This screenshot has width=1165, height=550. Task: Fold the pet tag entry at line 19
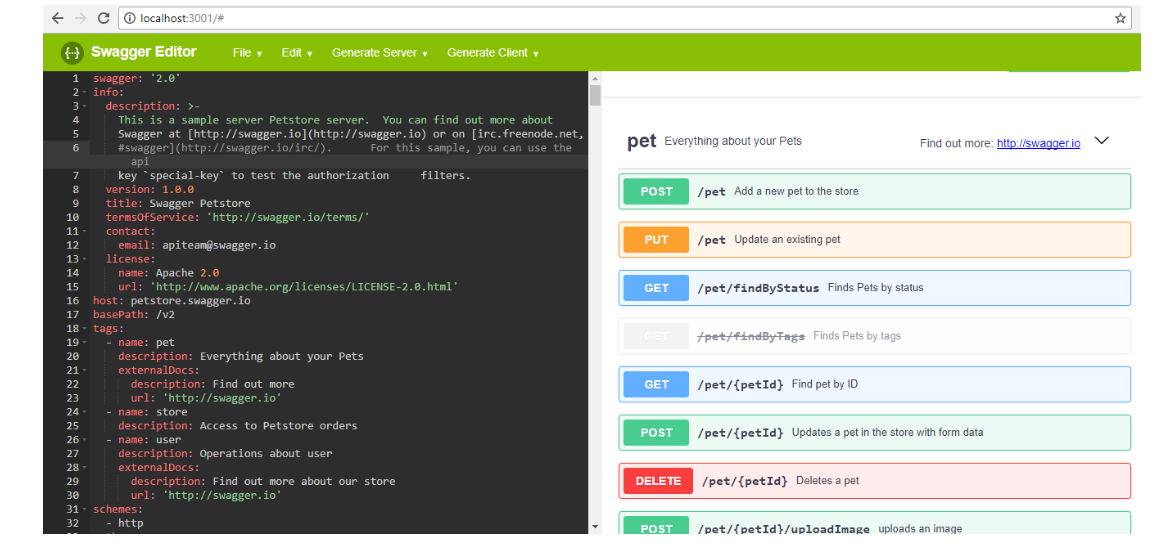click(x=84, y=343)
